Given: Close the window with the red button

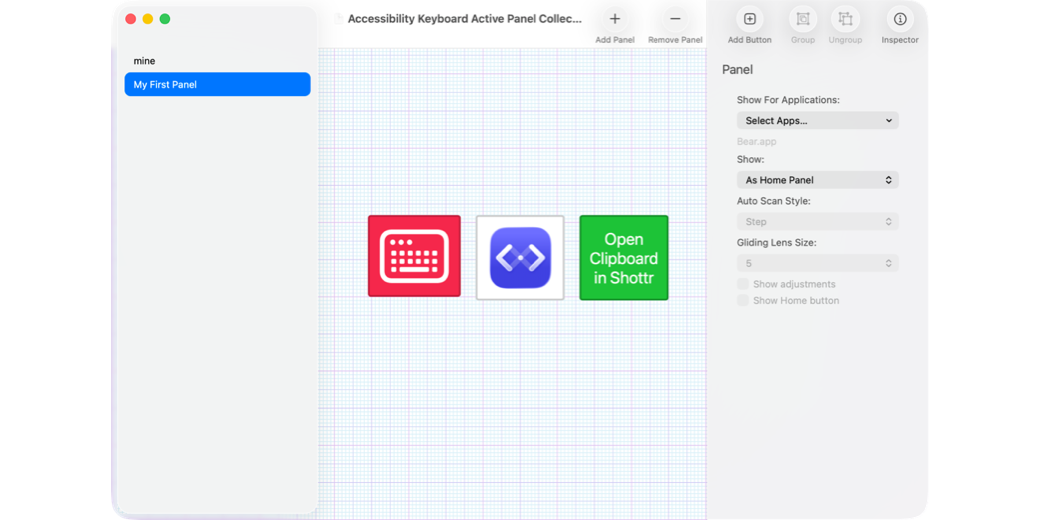Looking at the screenshot, I should [131, 19].
